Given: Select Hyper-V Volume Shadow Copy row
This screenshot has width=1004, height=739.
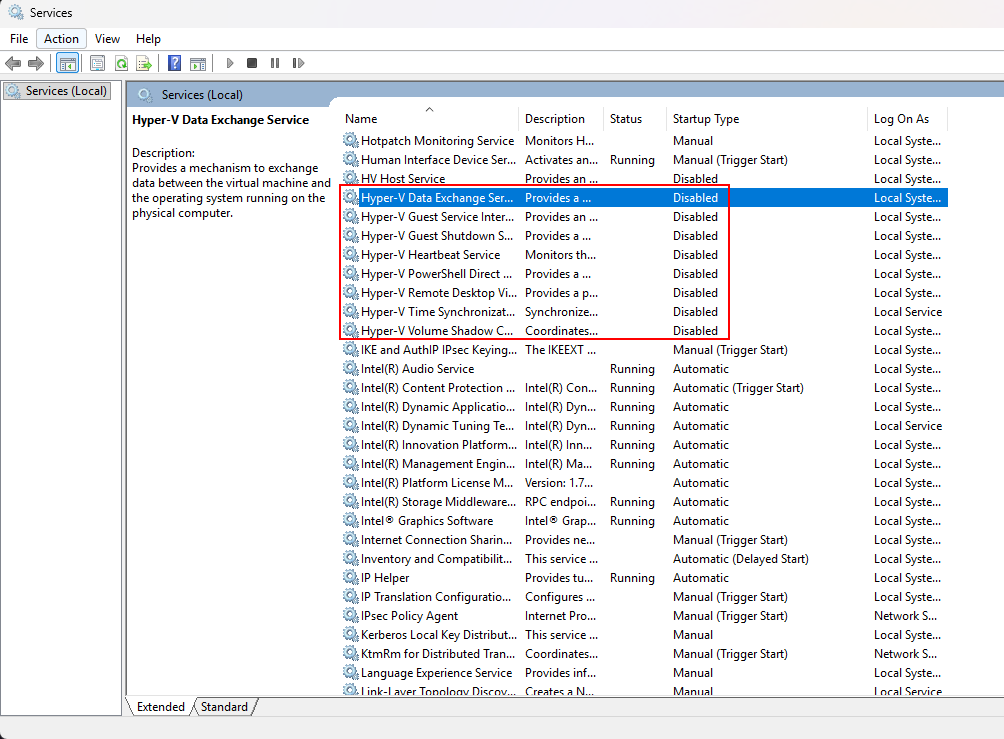Looking at the screenshot, I should (644, 330).
